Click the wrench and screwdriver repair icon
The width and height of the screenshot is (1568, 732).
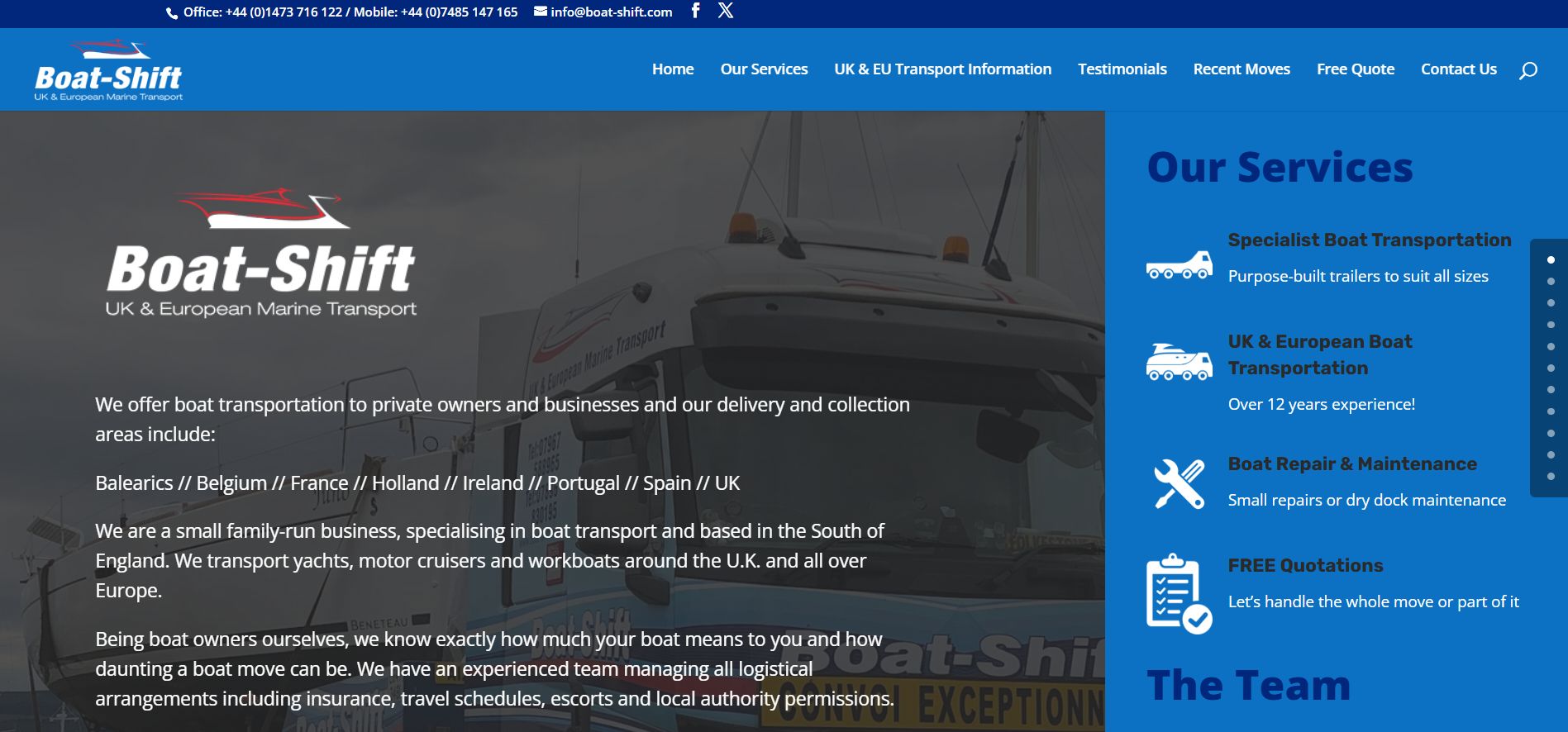[1179, 483]
